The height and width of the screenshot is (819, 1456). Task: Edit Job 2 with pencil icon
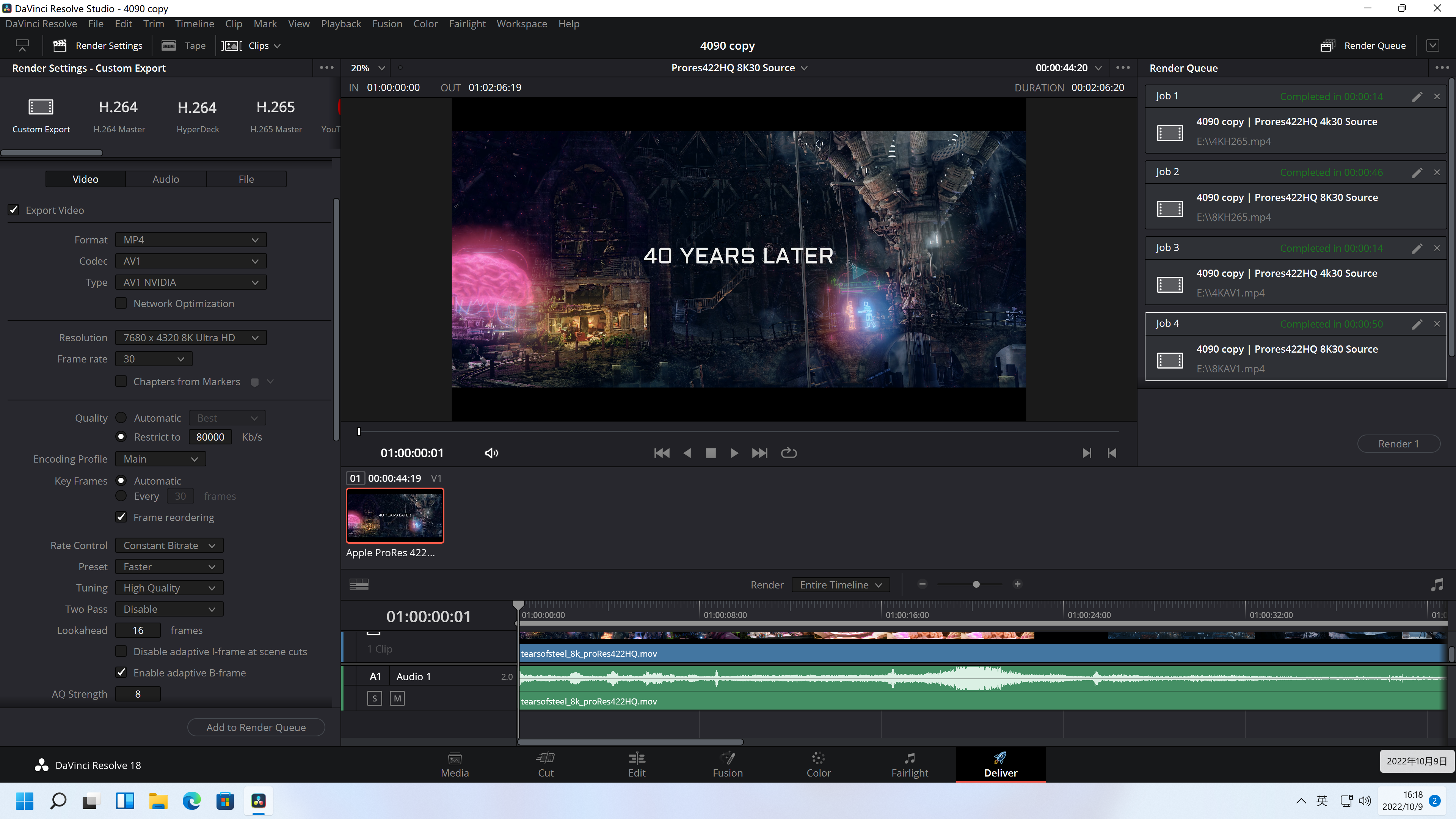point(1417,173)
